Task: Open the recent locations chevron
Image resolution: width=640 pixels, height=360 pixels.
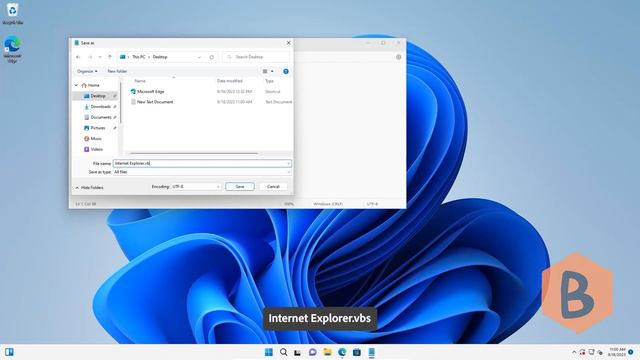Action: [100, 57]
